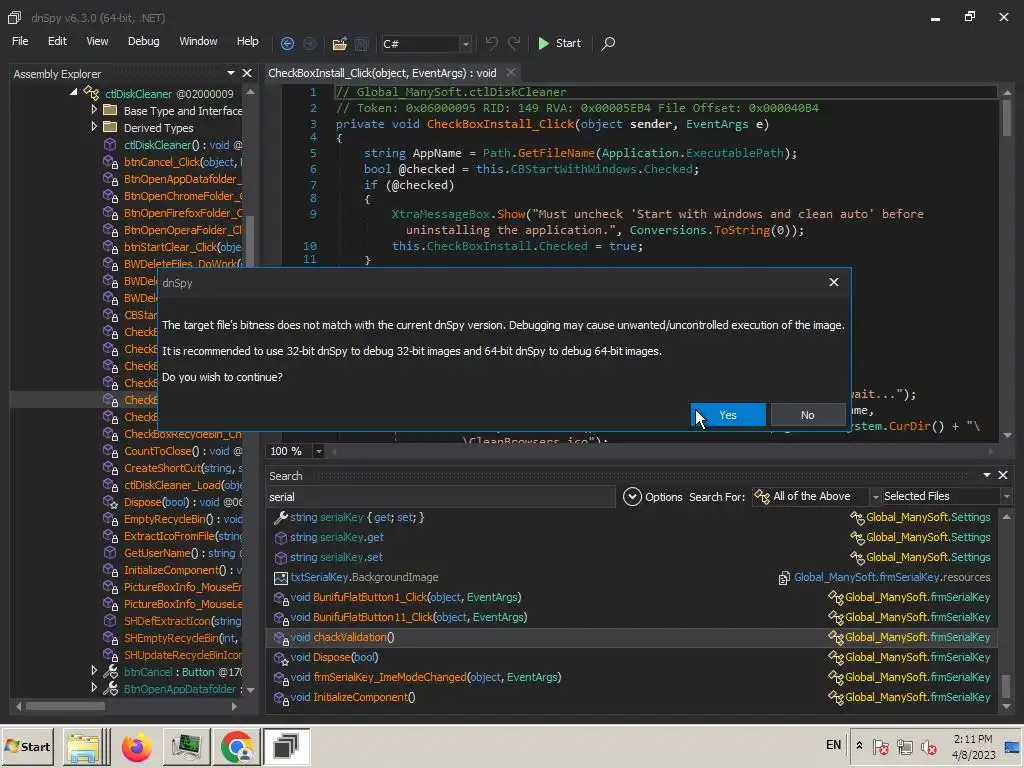Open the Help menu
Image resolution: width=1024 pixels, height=768 pixels.
tap(248, 41)
